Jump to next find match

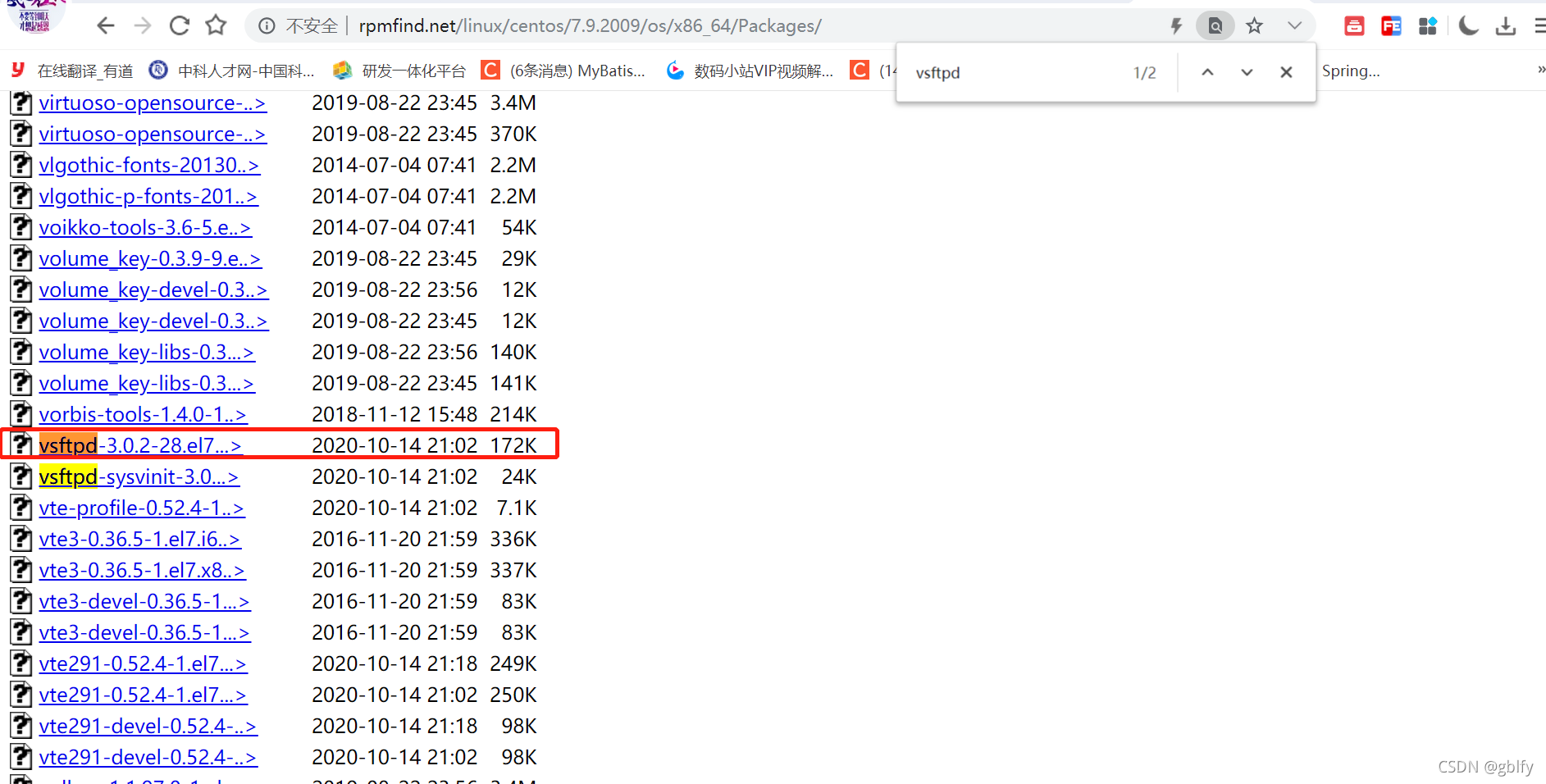point(1247,72)
